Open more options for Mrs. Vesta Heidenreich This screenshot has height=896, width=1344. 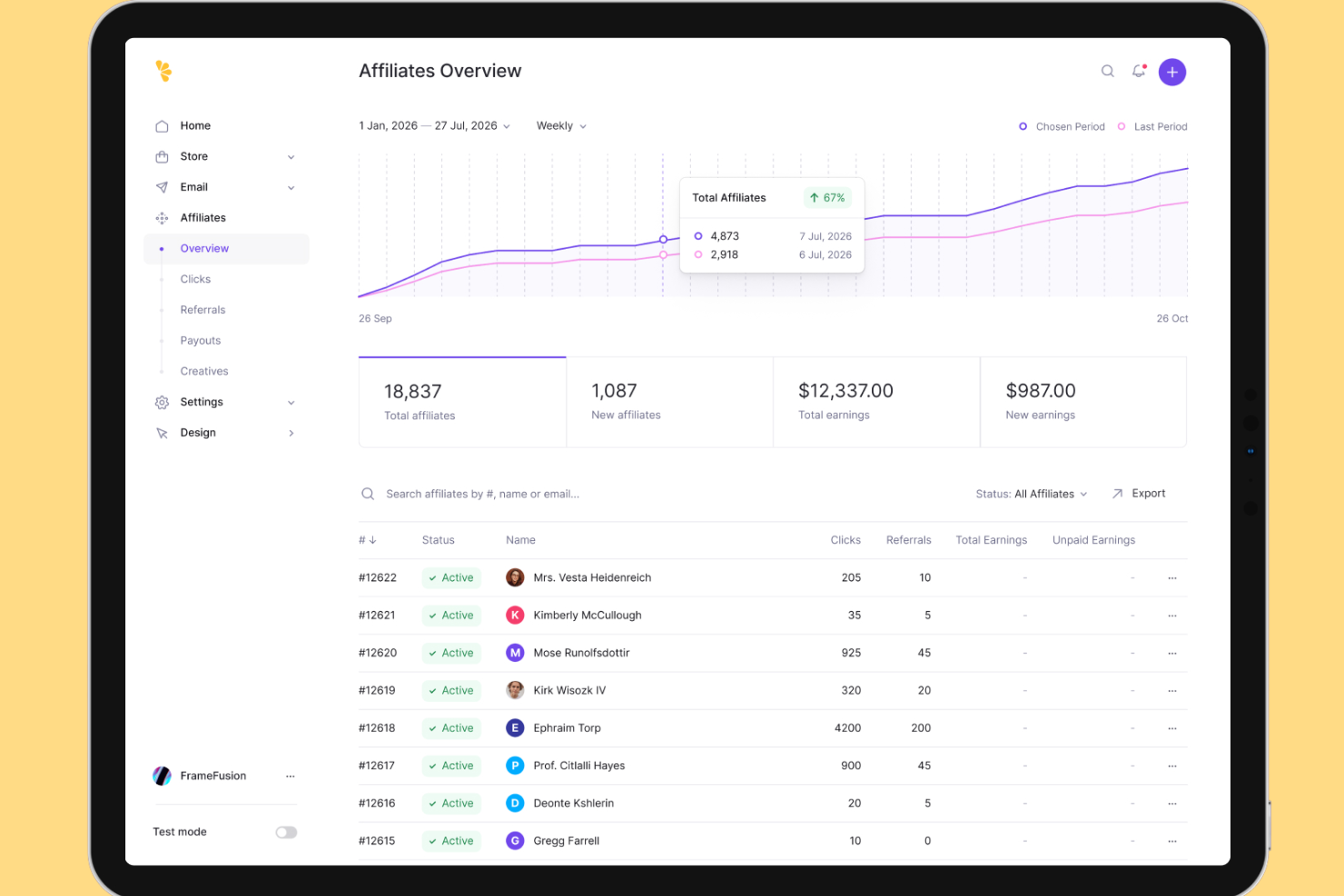tap(1171, 578)
